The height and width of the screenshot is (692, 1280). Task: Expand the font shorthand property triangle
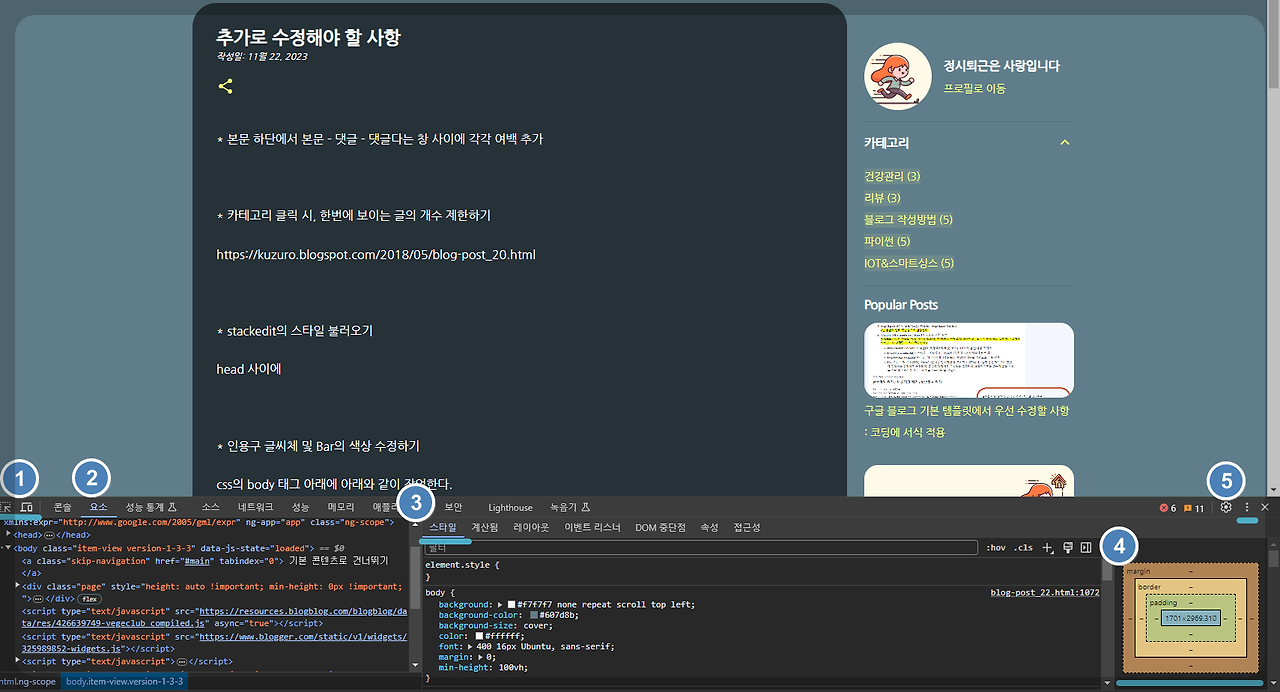point(471,647)
